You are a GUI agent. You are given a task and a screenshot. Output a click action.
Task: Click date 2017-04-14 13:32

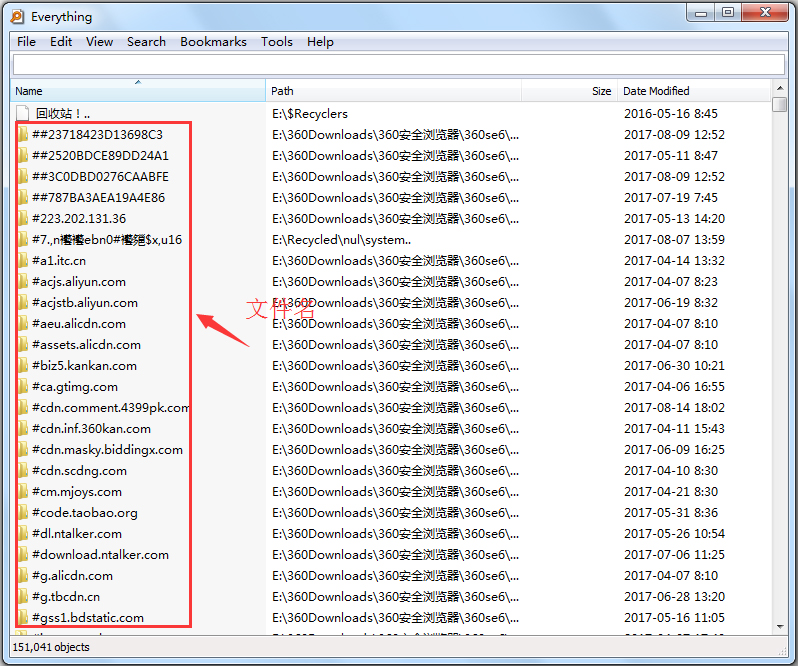point(674,260)
